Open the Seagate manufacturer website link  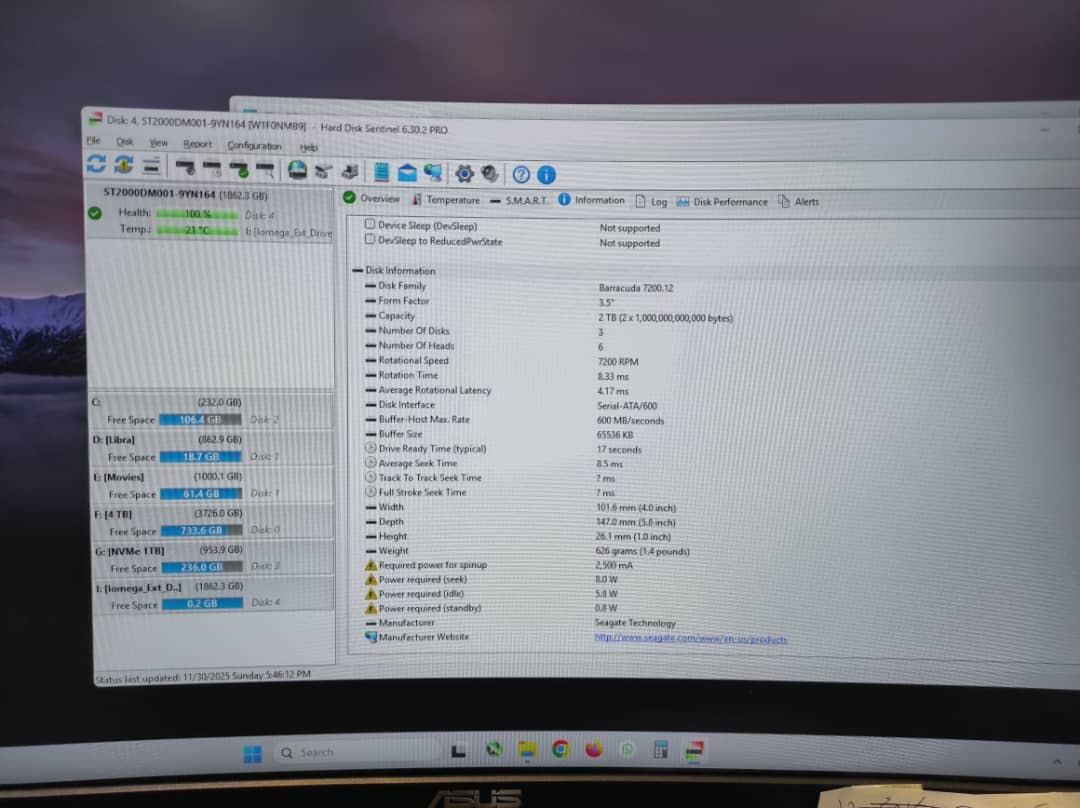(x=690, y=638)
